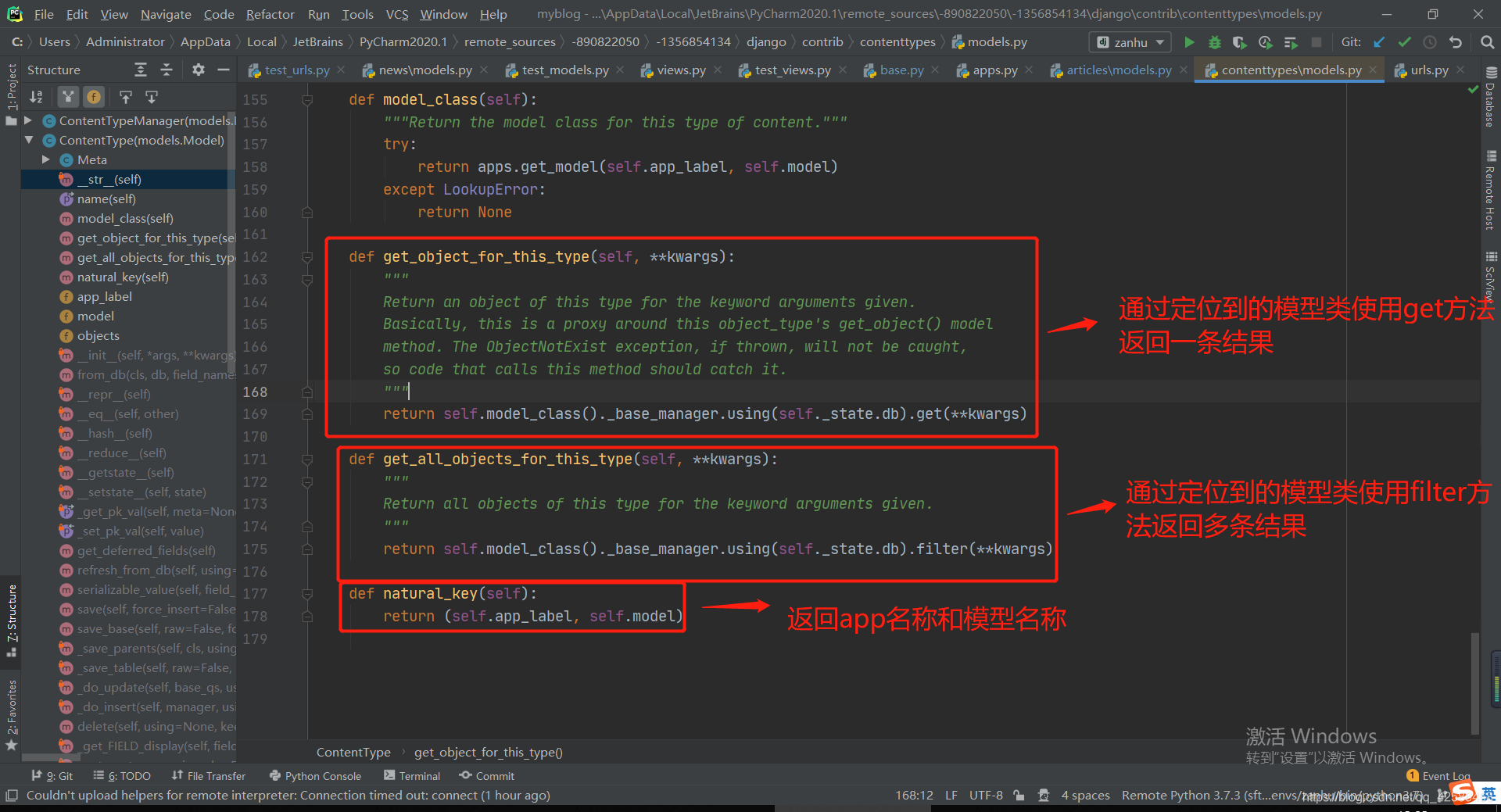Switch to the news\models.py tab
The height and width of the screenshot is (812, 1501).
tap(425, 70)
